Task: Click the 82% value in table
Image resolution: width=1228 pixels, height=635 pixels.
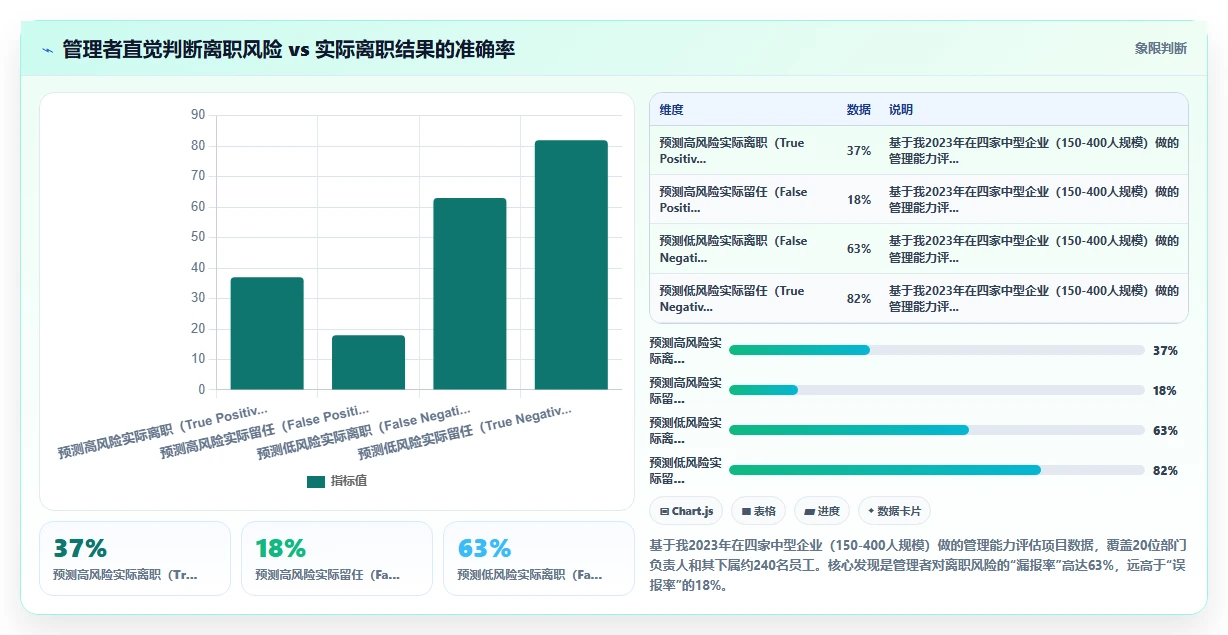Action: 858,299
